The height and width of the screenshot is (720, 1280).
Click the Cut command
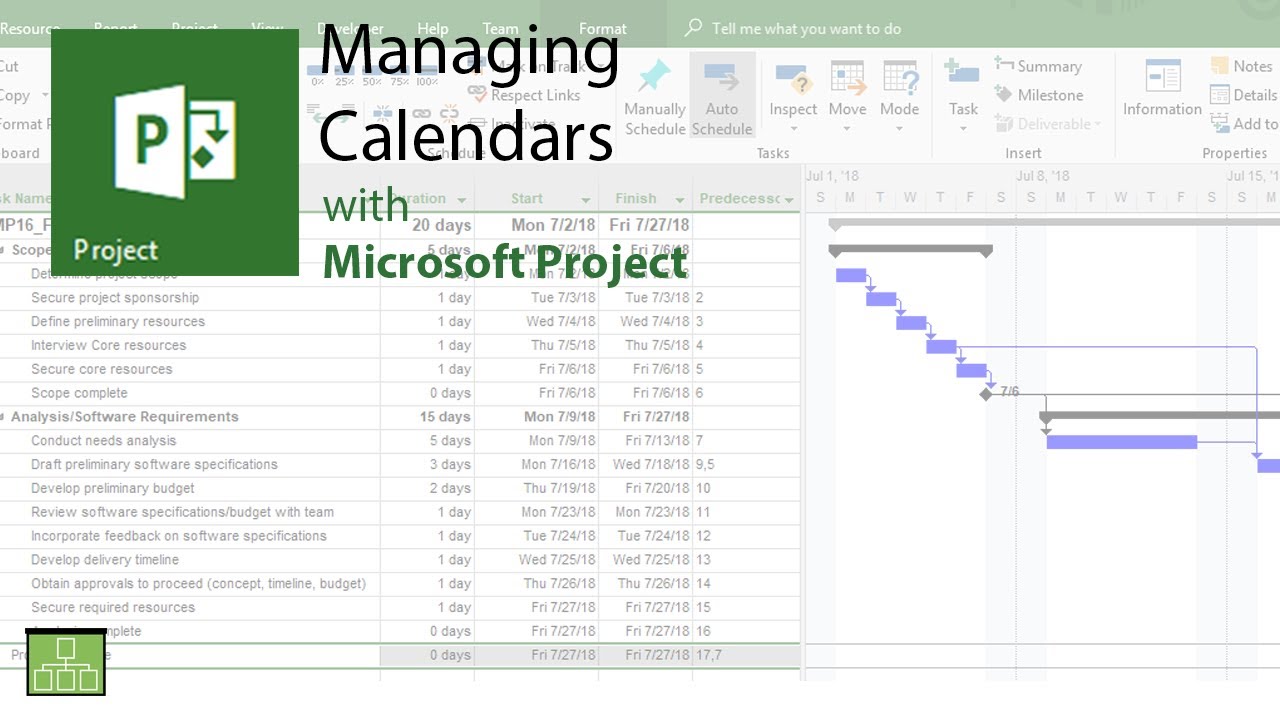pos(9,66)
